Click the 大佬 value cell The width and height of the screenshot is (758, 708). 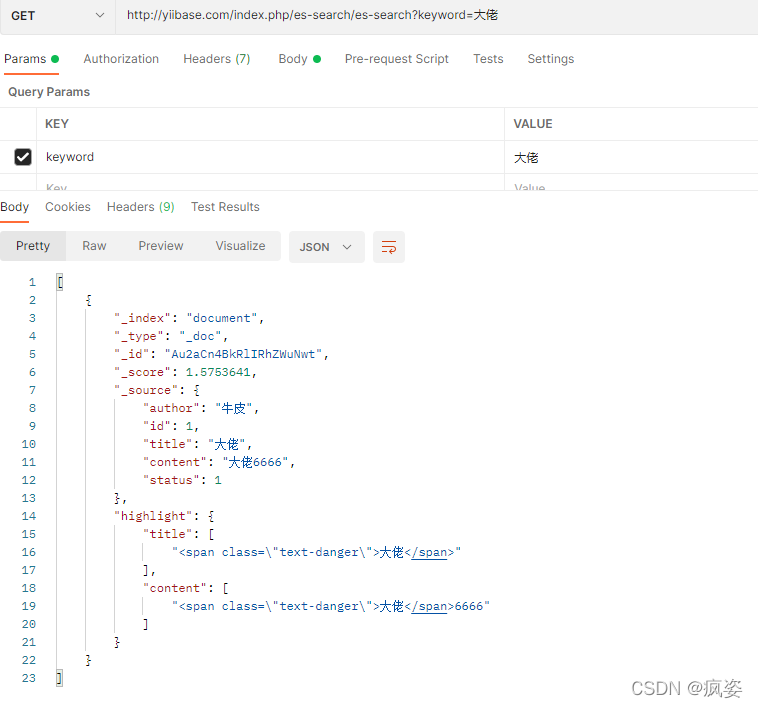tap(631, 158)
